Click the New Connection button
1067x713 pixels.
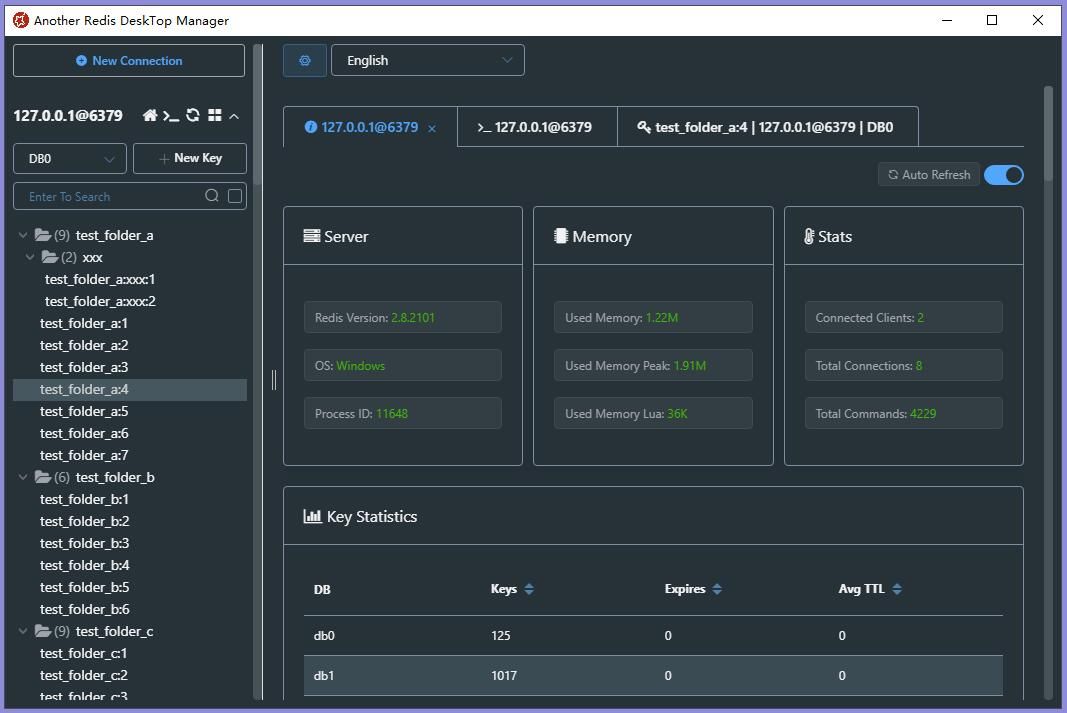[x=128, y=60]
